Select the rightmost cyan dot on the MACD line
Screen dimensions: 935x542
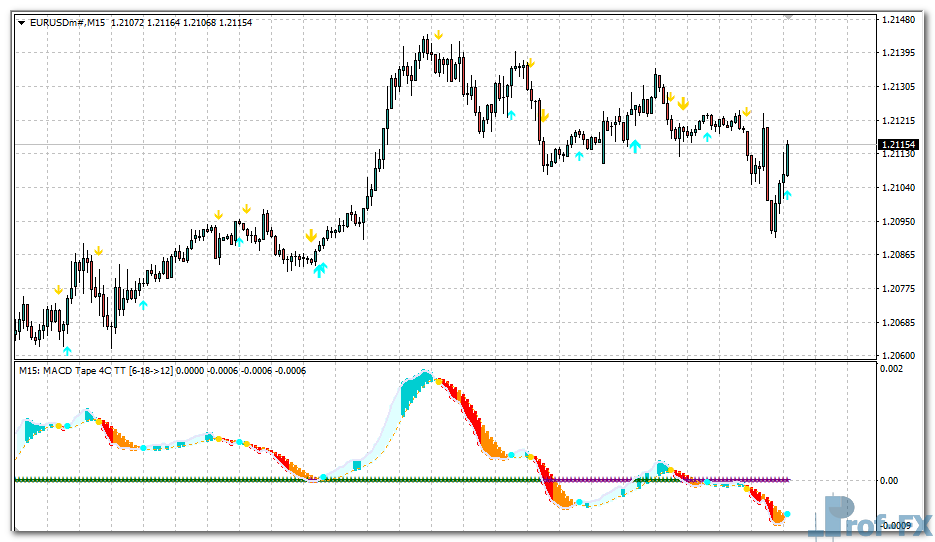pyautogui.click(x=788, y=514)
